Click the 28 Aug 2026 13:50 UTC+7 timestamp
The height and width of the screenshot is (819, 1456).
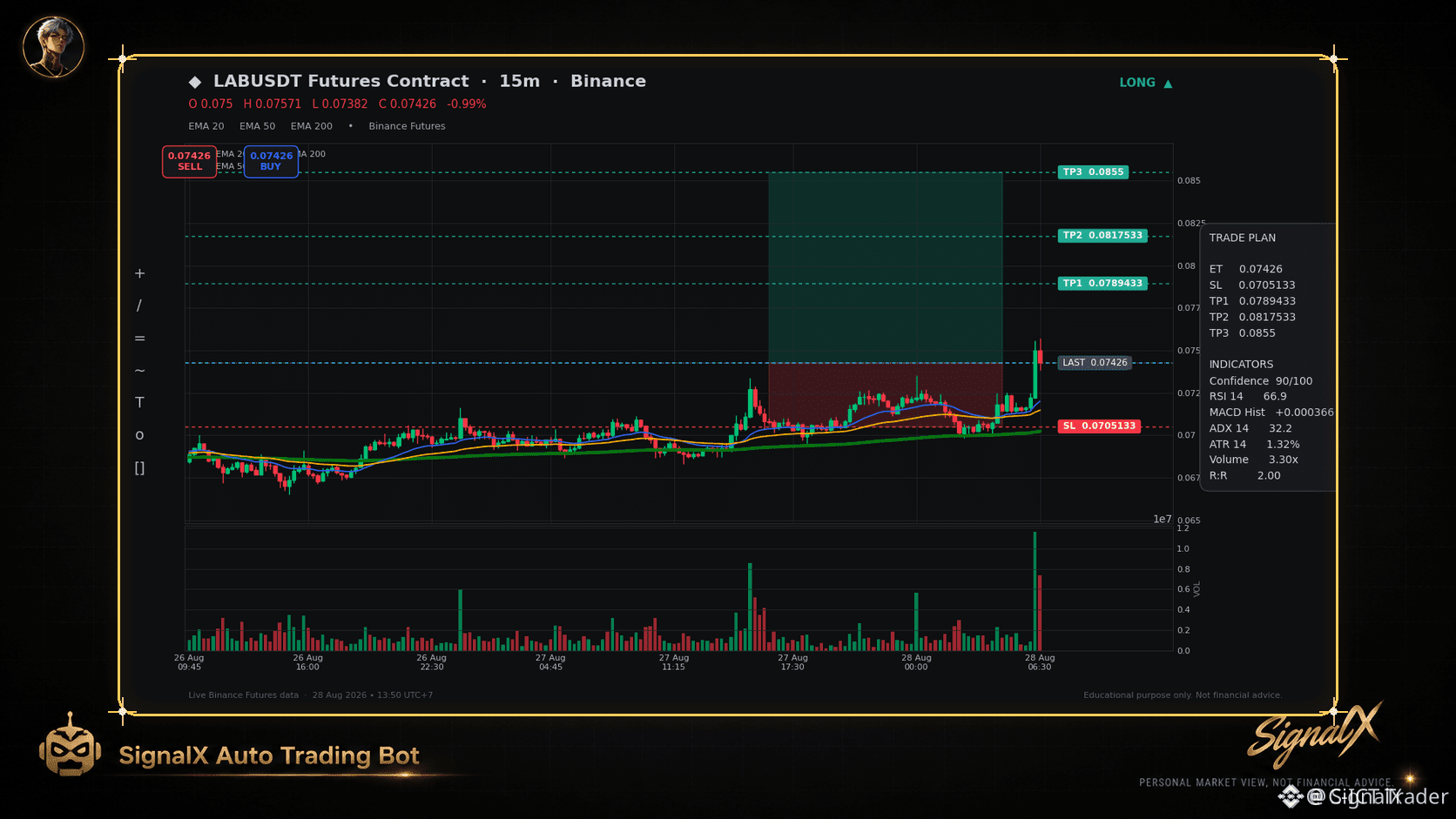pyautogui.click(x=373, y=695)
